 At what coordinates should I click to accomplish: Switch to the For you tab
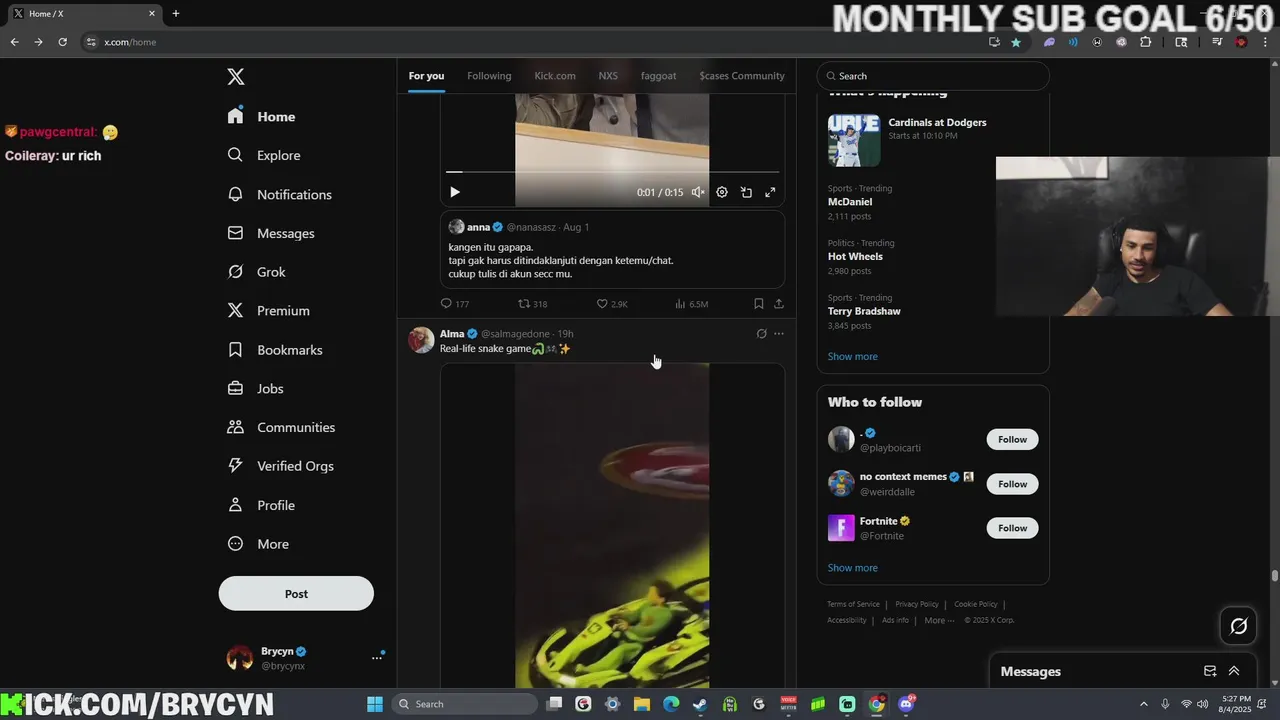coord(426,76)
